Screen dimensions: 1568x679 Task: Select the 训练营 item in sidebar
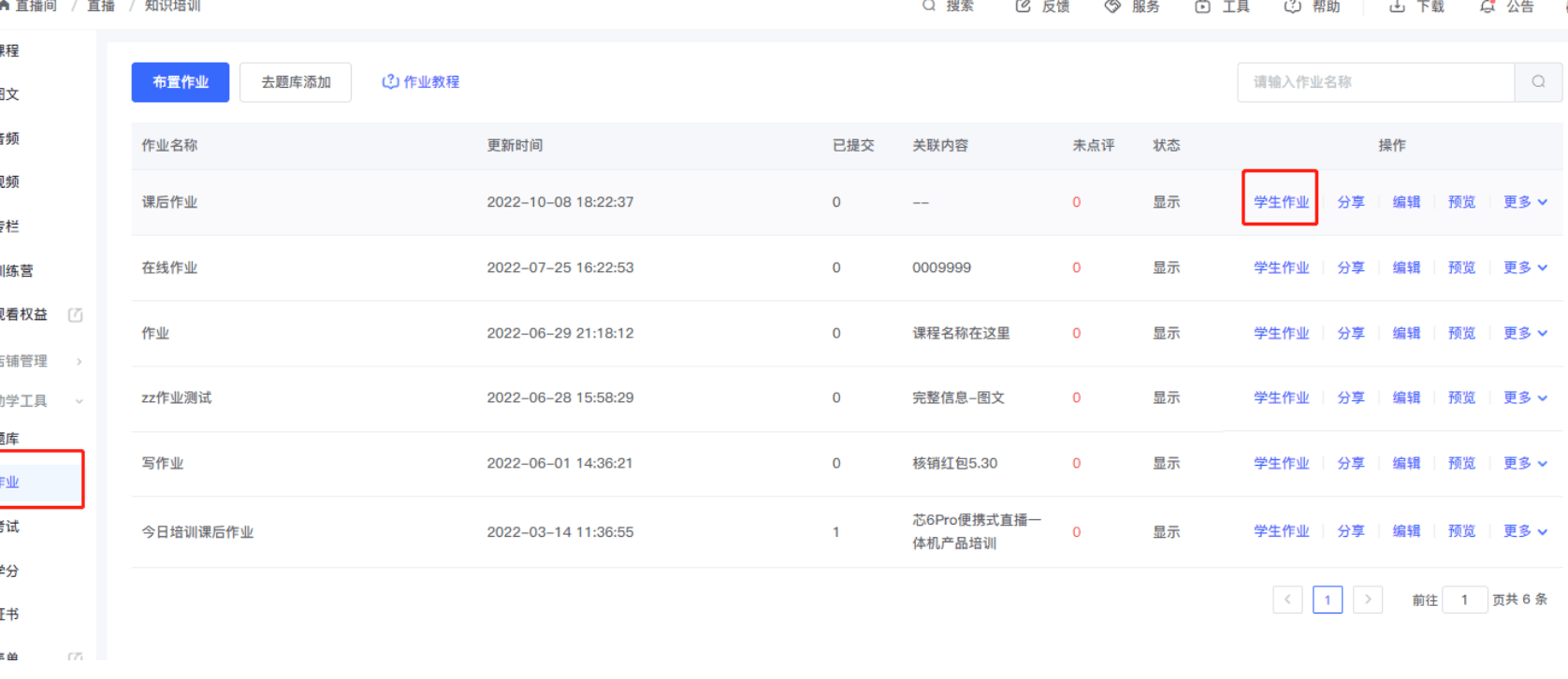17,270
